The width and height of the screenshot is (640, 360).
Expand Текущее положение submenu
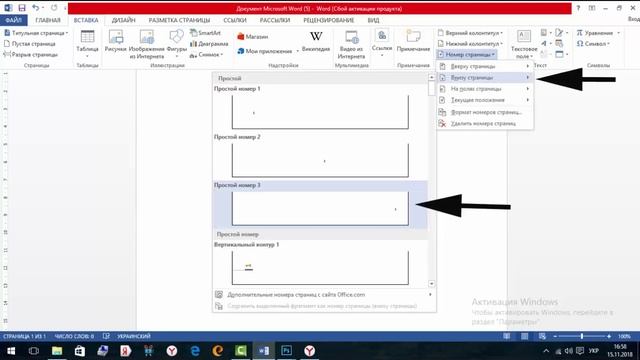pos(485,100)
